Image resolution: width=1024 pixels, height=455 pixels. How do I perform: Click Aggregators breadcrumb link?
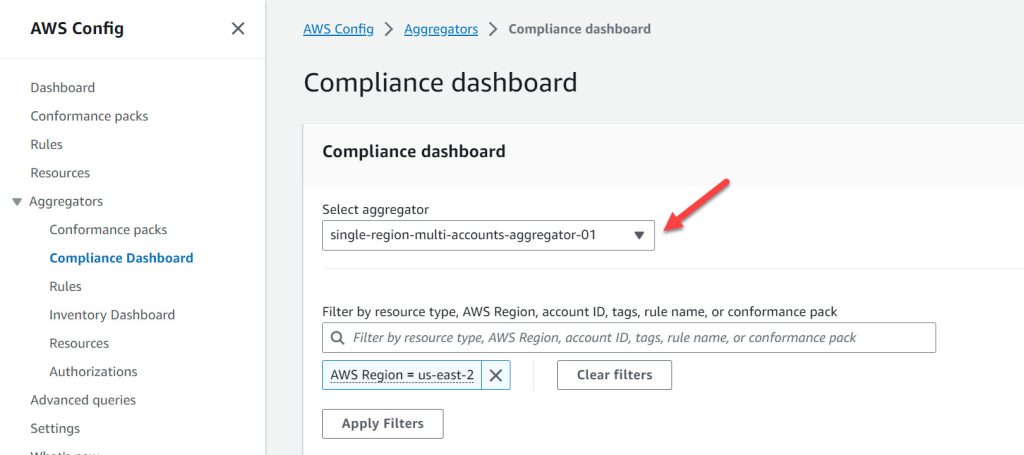click(x=441, y=29)
